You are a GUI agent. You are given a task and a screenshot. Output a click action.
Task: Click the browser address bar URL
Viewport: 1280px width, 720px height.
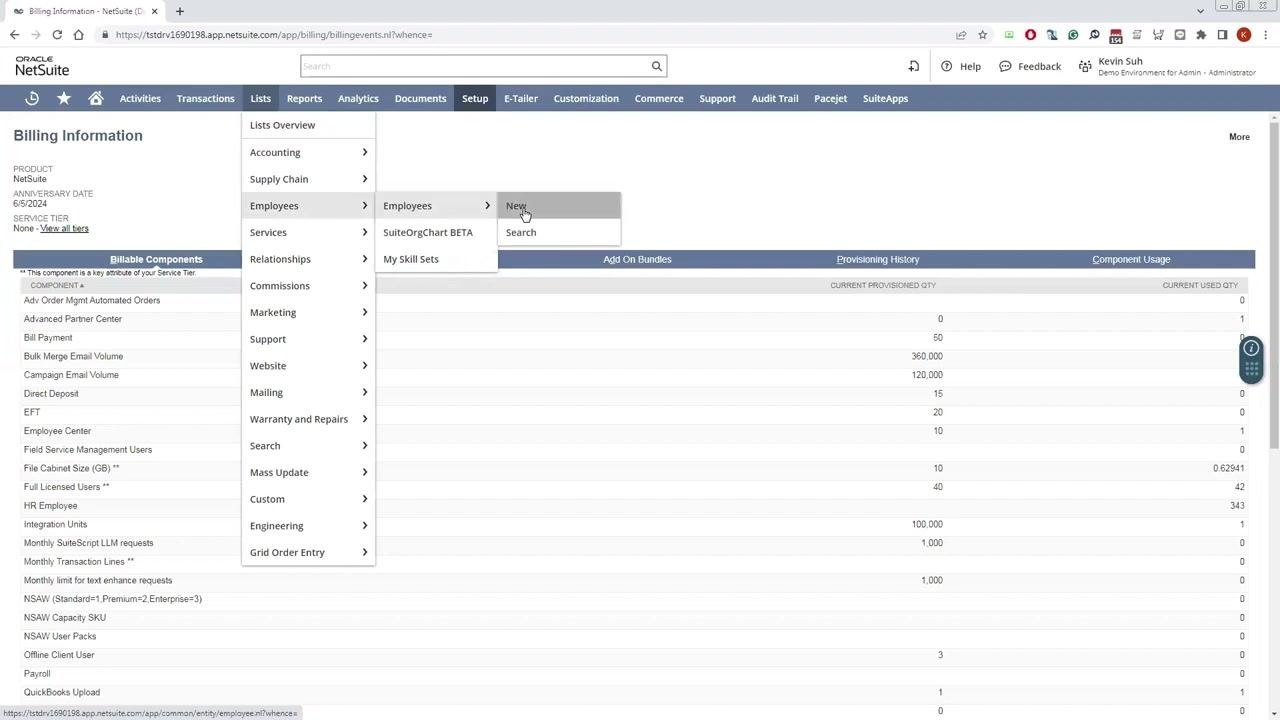tap(274, 35)
